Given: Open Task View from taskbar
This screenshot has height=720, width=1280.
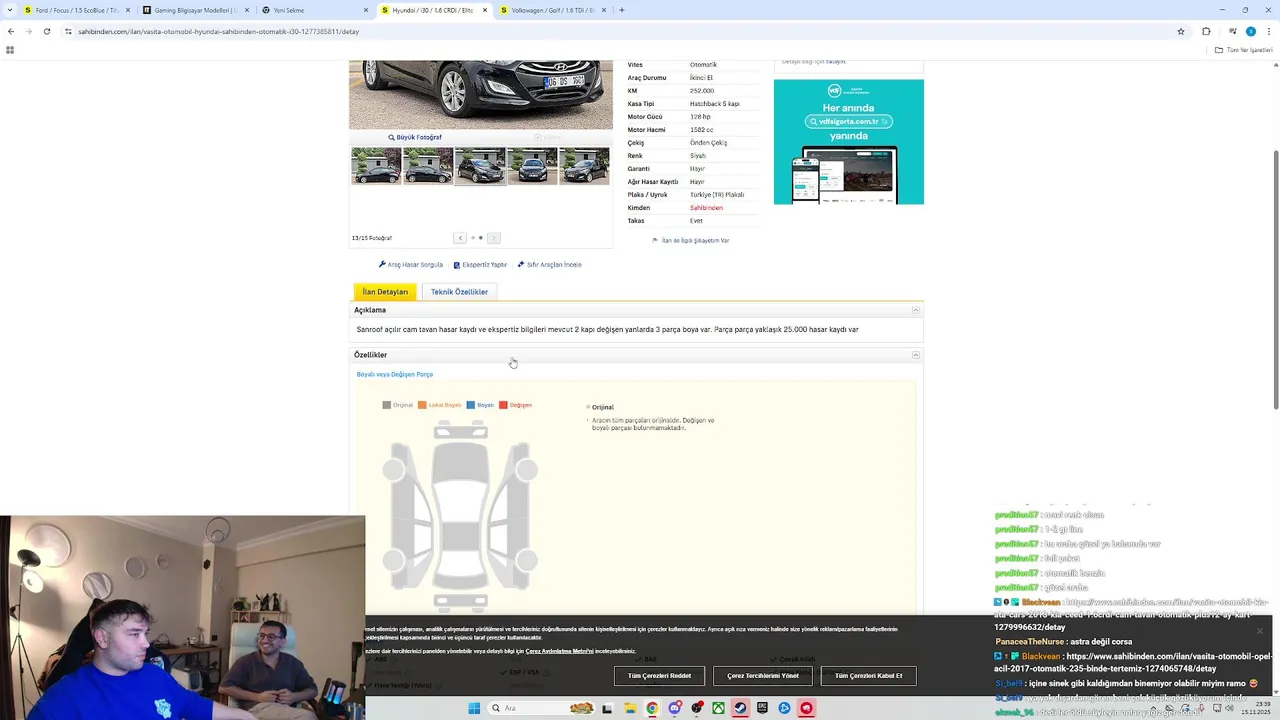Looking at the screenshot, I should 607,708.
